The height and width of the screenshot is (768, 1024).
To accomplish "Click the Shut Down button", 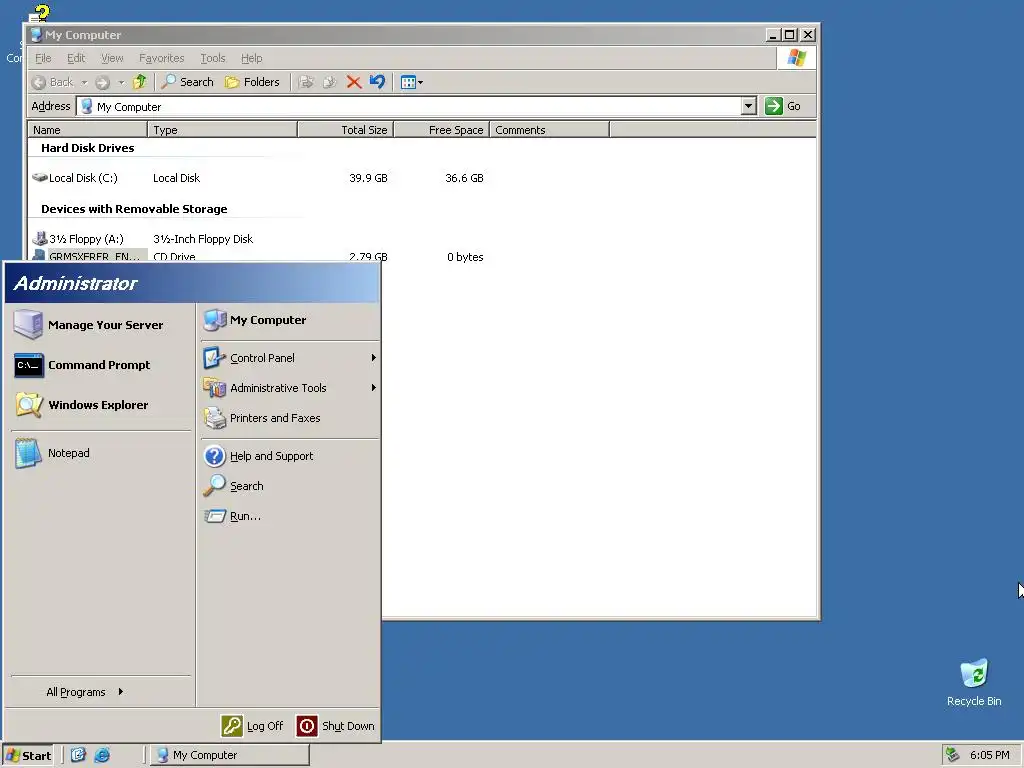I will click(336, 726).
